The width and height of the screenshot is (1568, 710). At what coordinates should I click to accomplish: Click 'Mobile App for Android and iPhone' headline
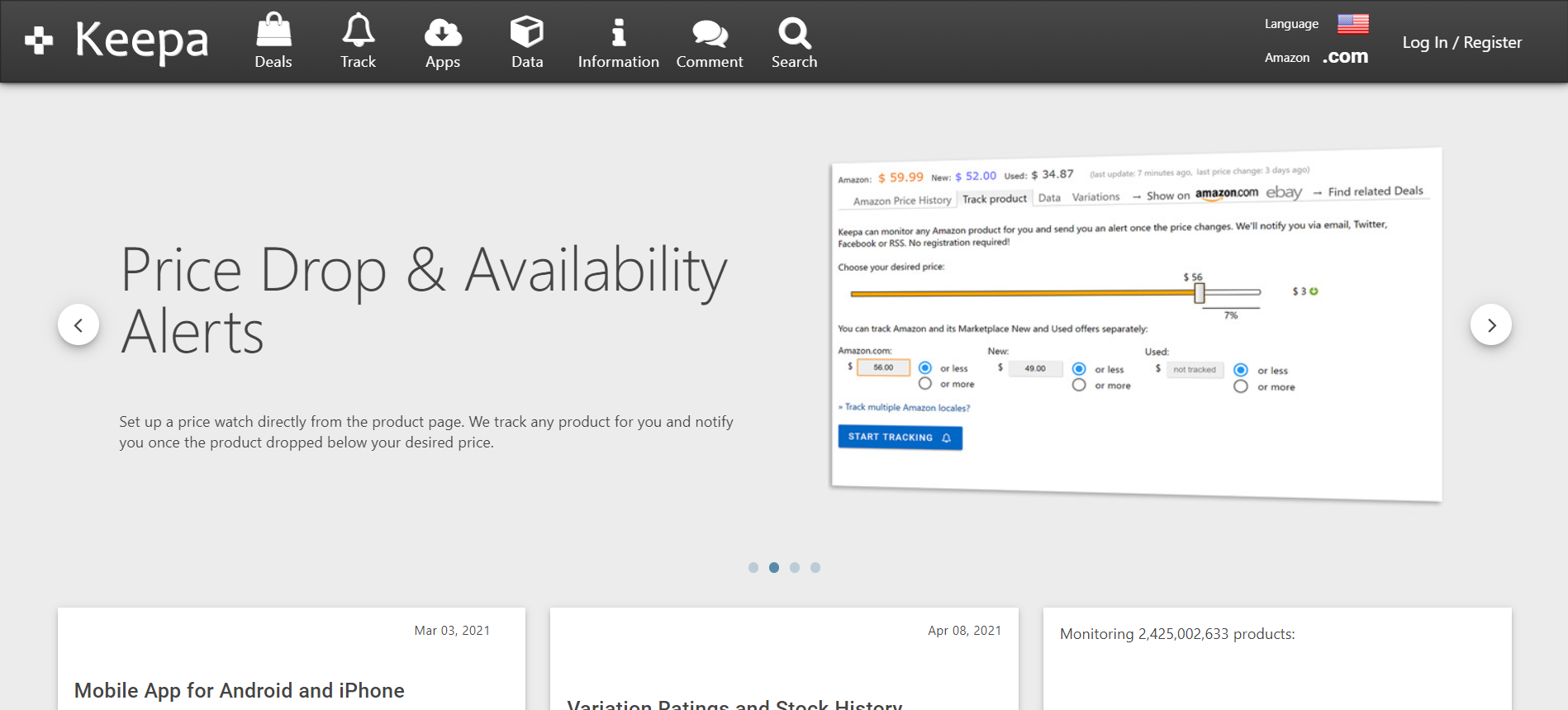pyautogui.click(x=240, y=691)
